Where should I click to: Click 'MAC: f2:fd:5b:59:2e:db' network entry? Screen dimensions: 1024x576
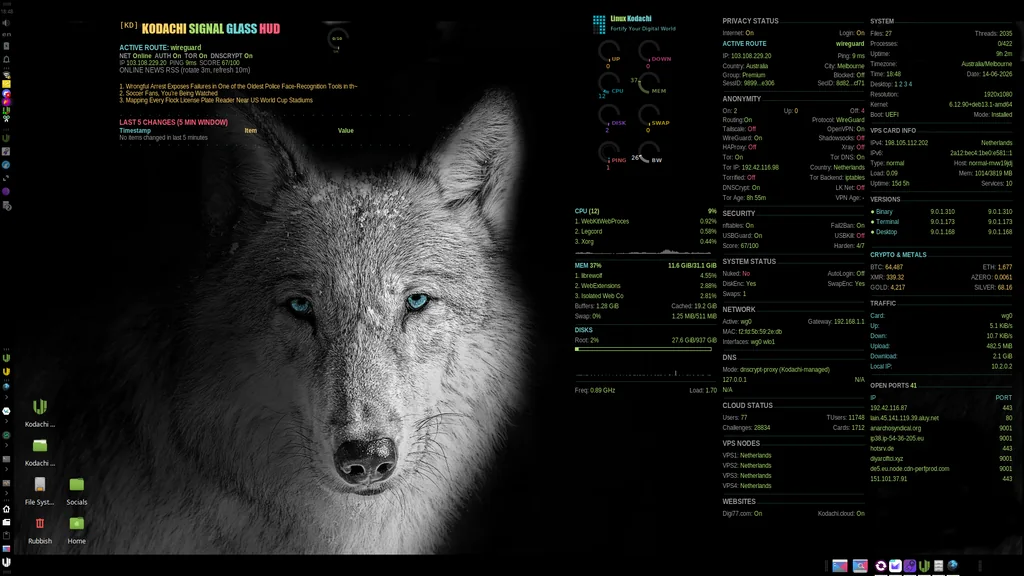tap(752, 332)
